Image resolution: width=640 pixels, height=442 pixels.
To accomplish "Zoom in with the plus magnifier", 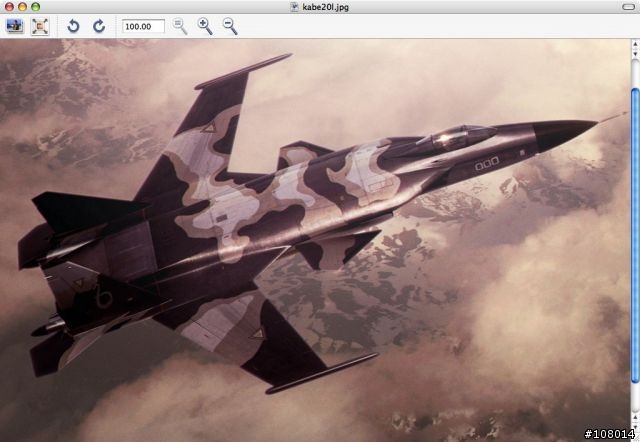I will [x=205, y=26].
